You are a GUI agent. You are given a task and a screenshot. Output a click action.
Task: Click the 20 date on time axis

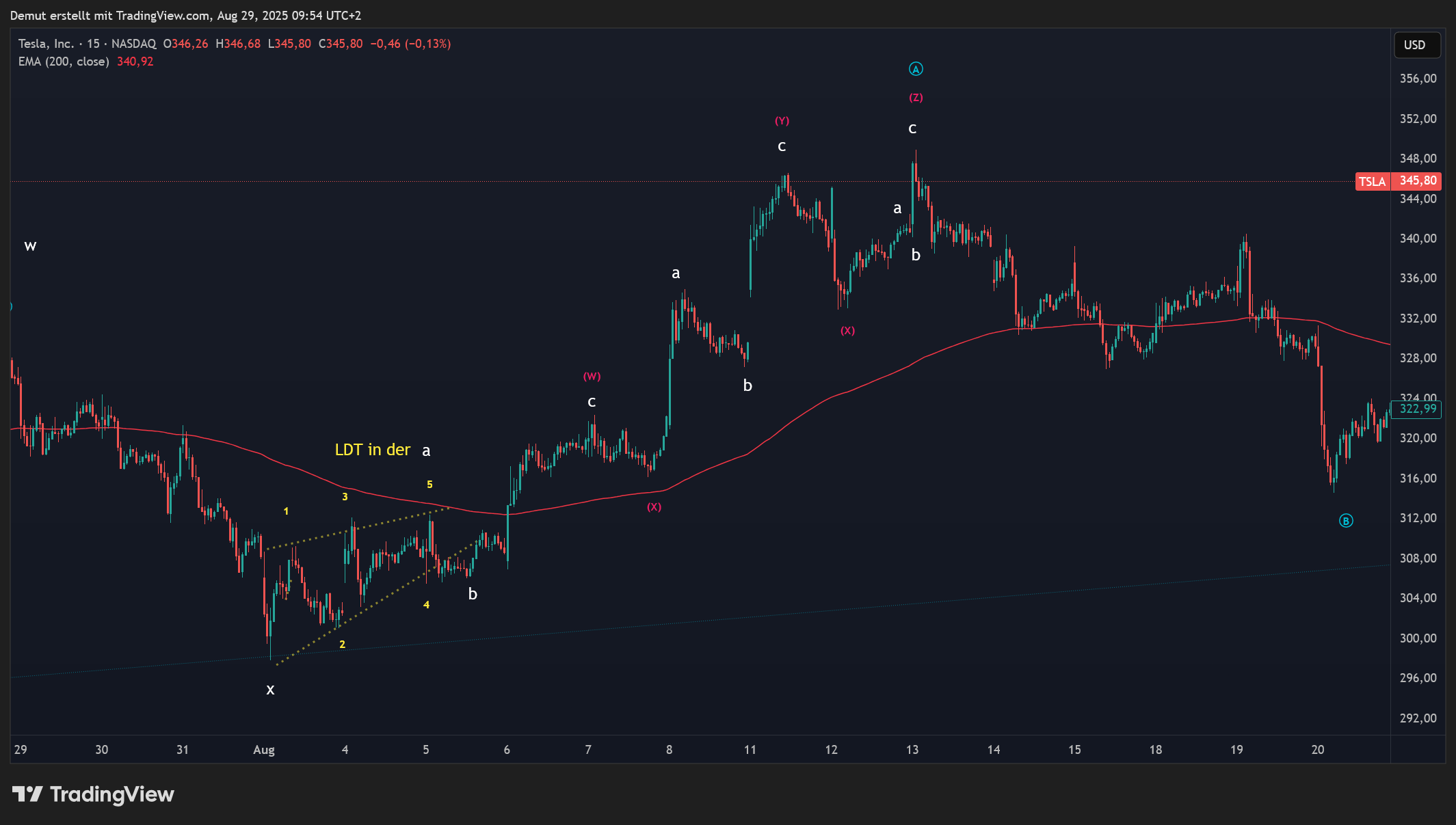pyautogui.click(x=1317, y=750)
